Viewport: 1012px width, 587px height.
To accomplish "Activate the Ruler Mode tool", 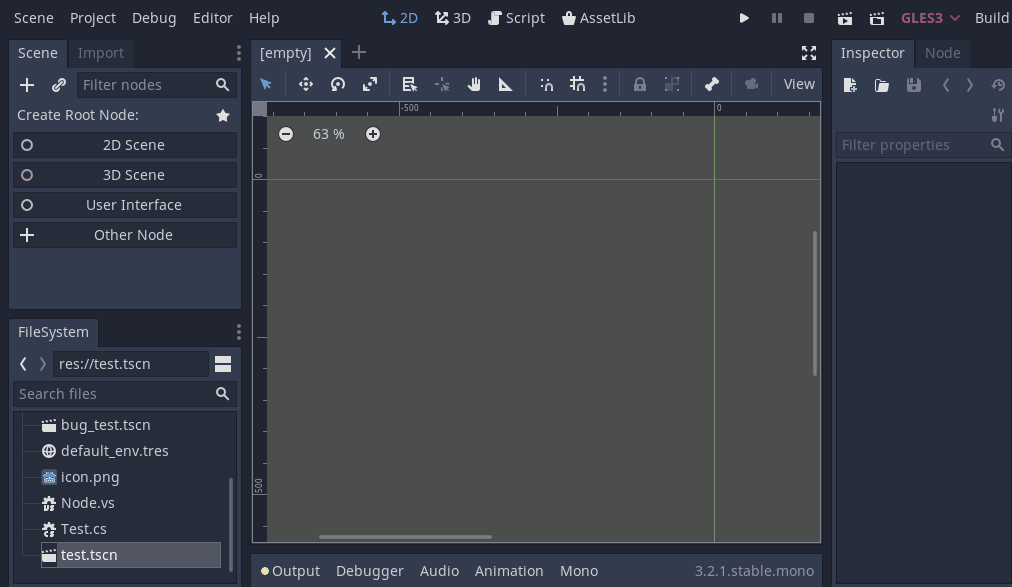I will [505, 84].
